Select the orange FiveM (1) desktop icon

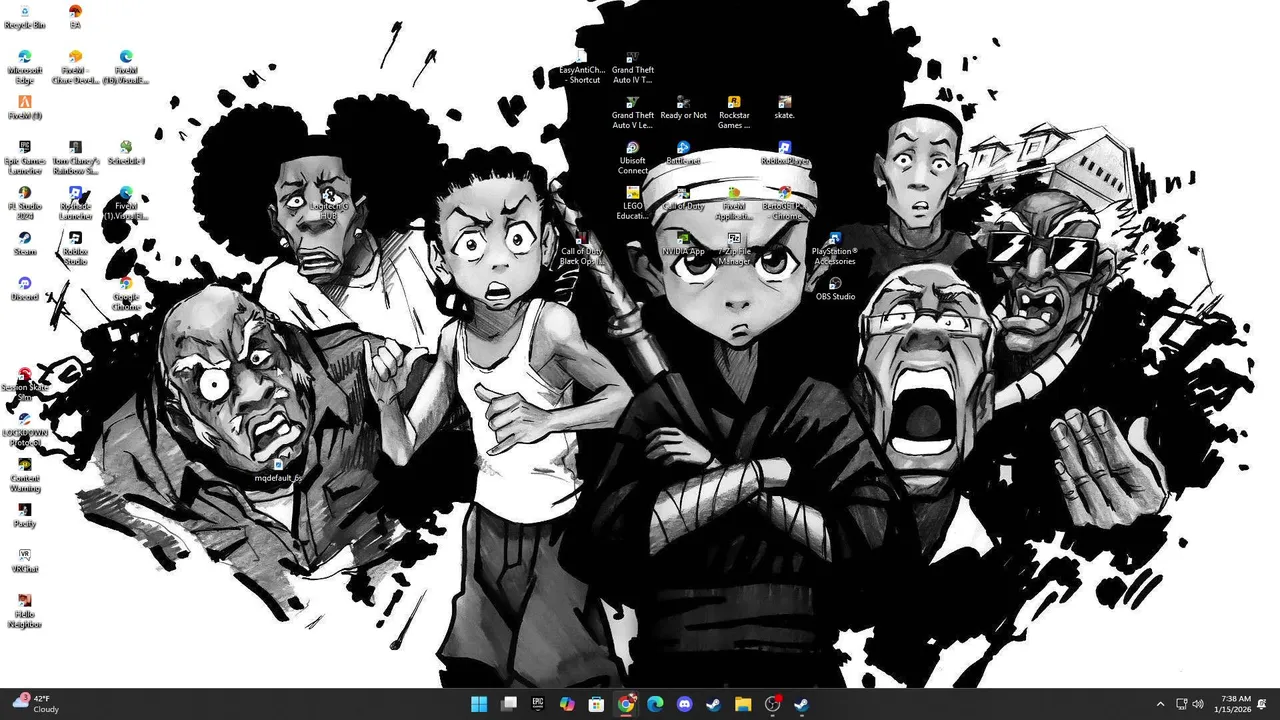pos(25,107)
